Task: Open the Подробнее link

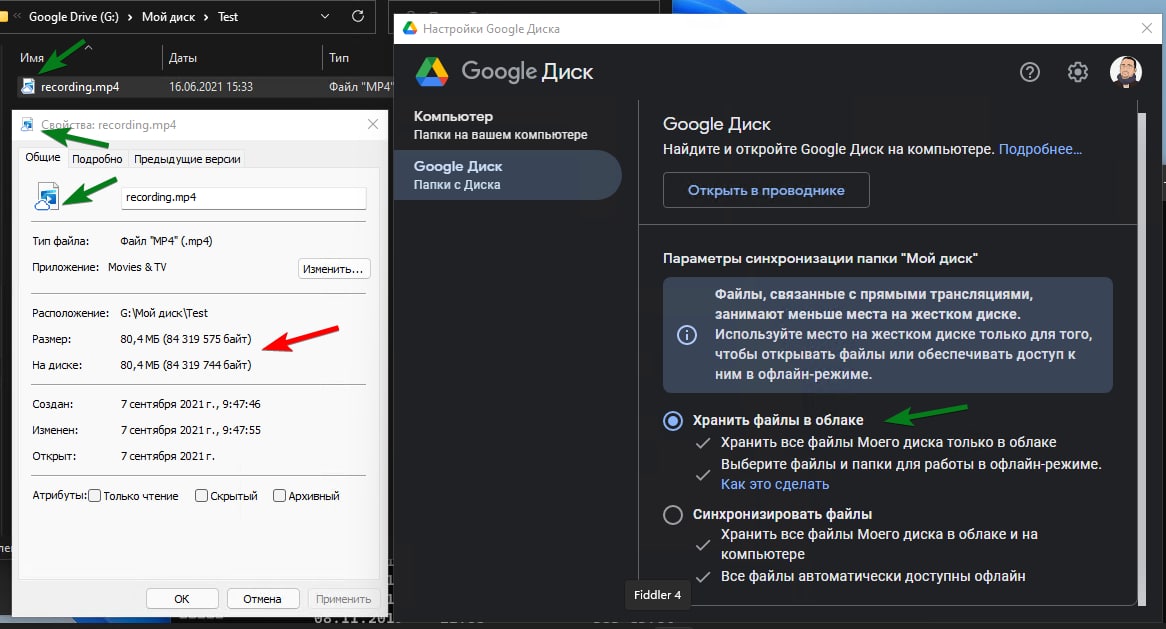Action: tap(1040, 149)
